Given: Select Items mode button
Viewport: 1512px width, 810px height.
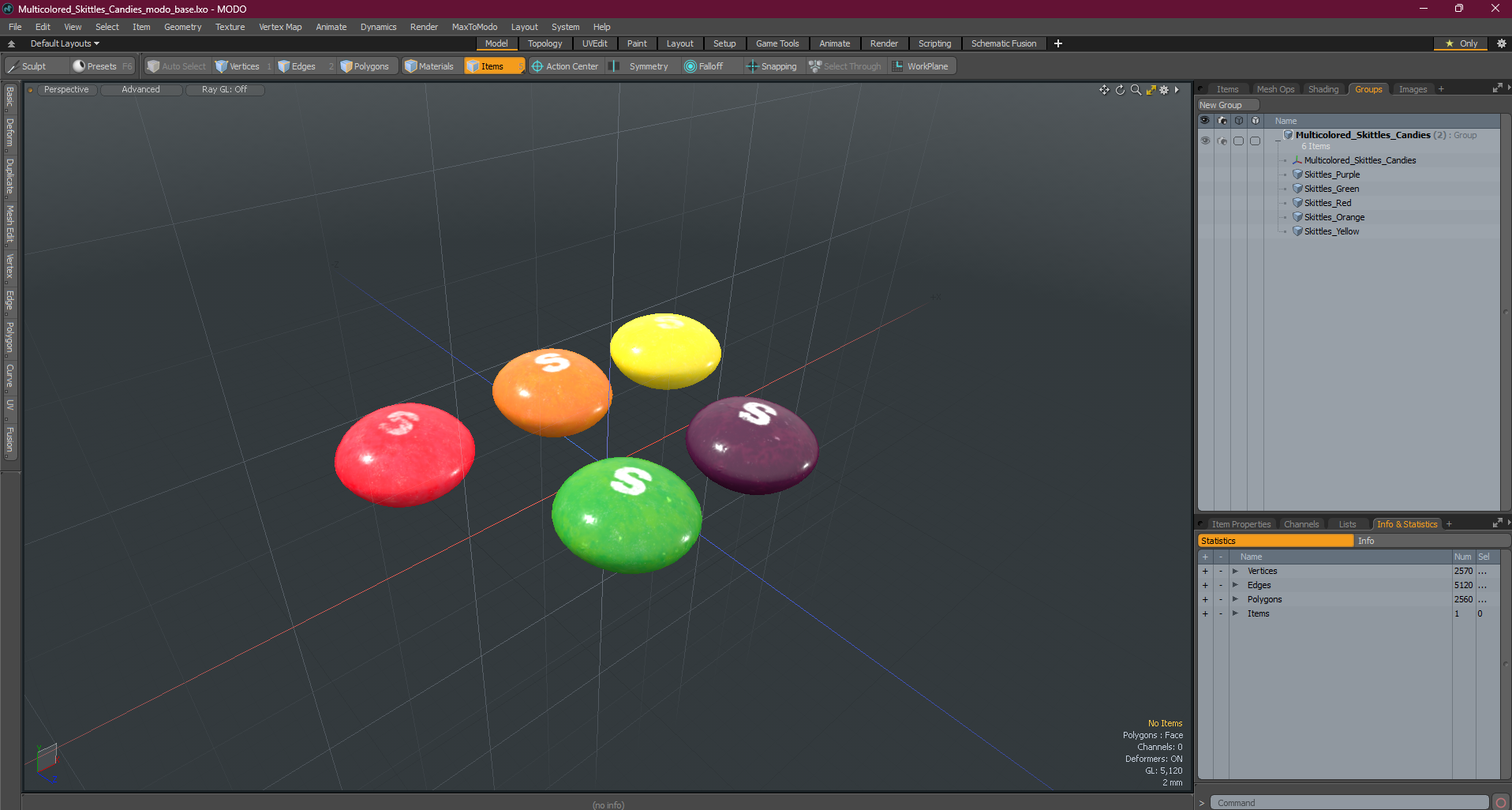Looking at the screenshot, I should pos(493,66).
